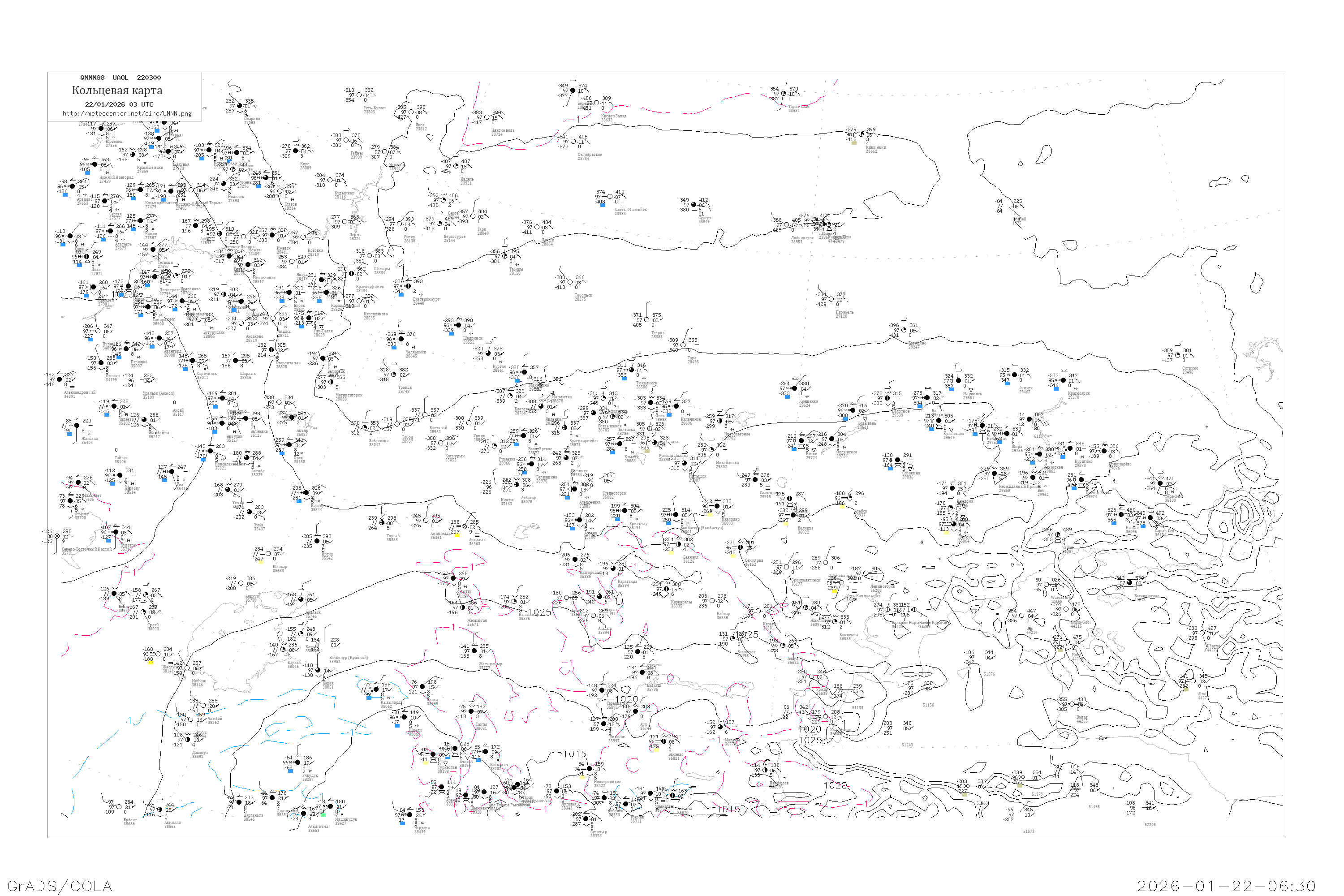Click the 22/01/2026 03 UTC date text
The image size is (1344, 896).
119,104
